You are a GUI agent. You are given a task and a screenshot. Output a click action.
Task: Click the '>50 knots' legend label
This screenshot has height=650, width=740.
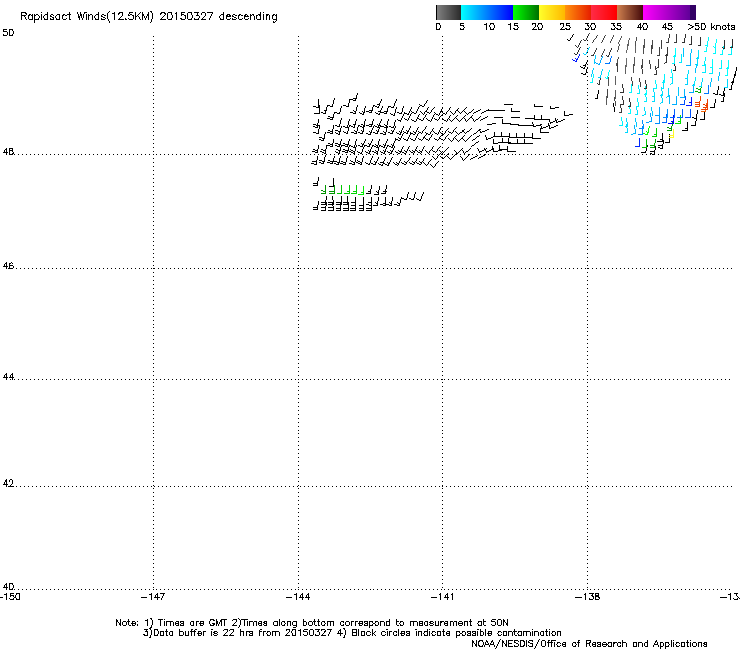711,27
